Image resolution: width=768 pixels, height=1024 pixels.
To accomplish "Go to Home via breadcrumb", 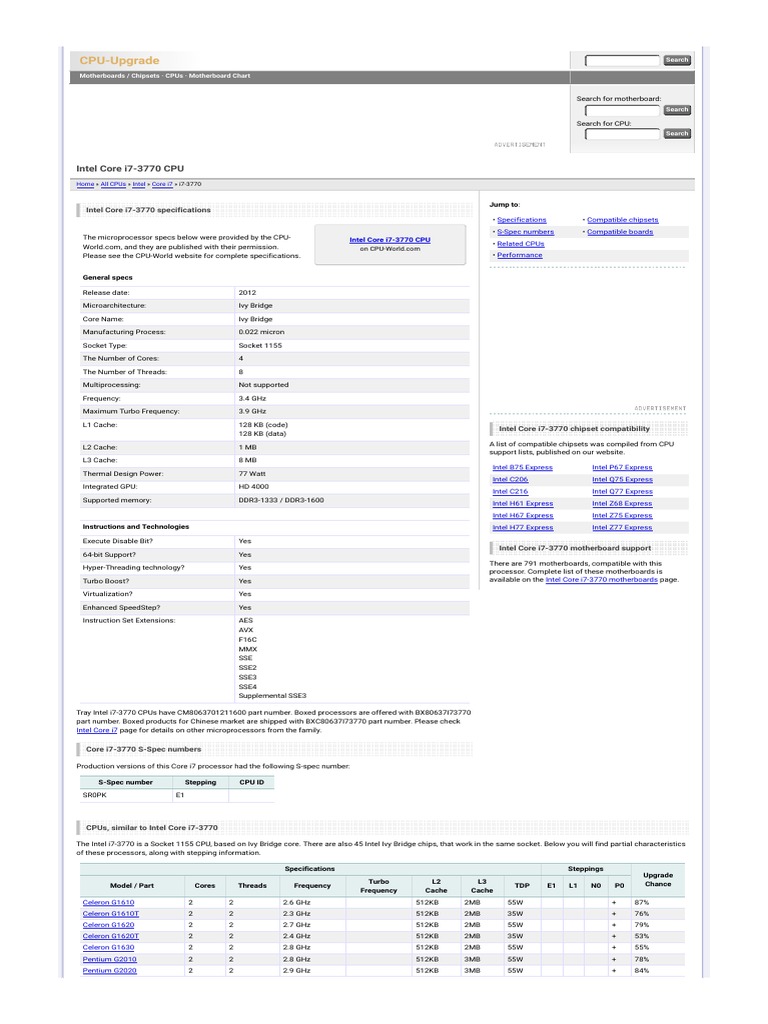I will tap(85, 184).
